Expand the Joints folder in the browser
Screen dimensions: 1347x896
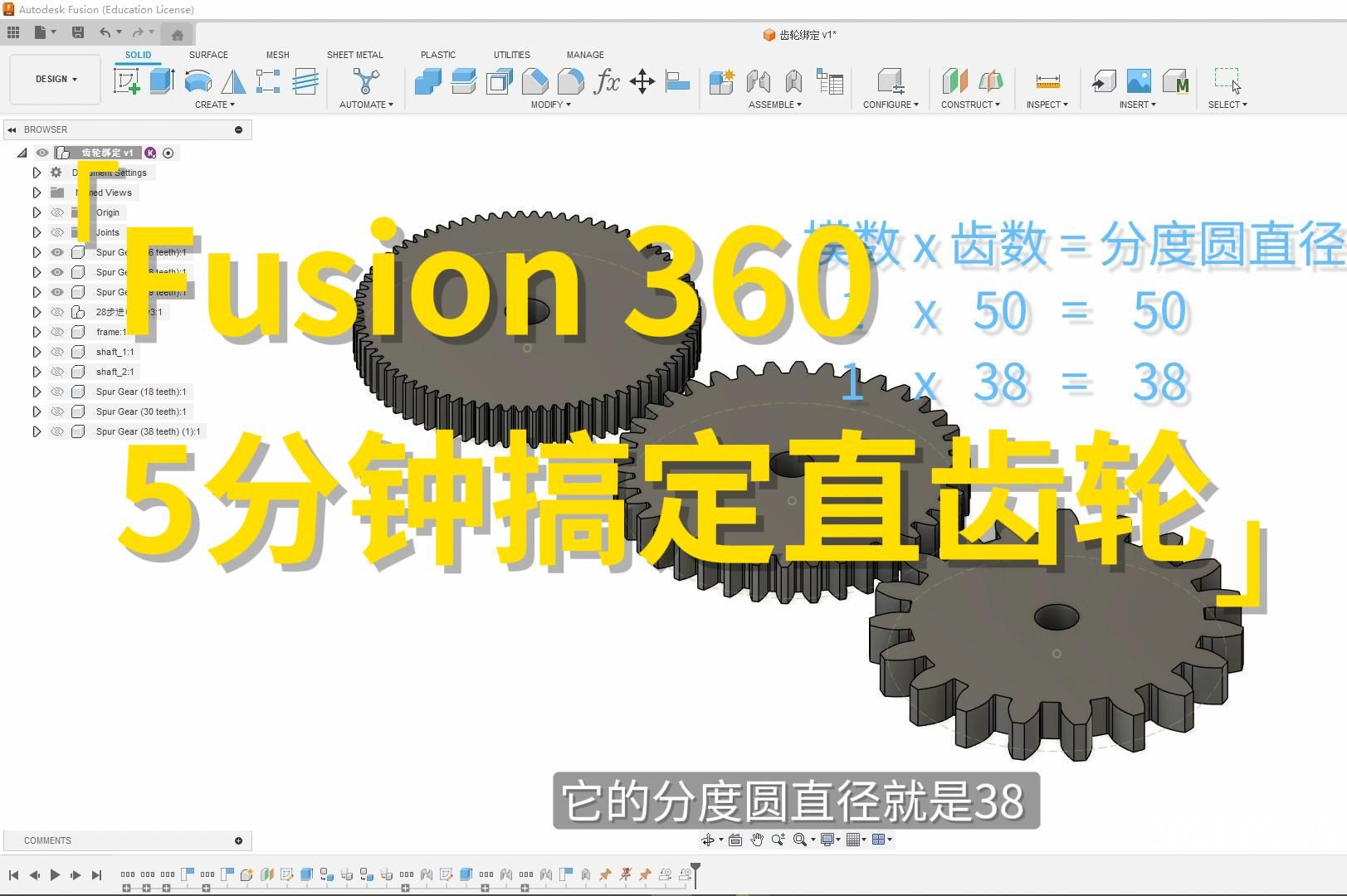pos(37,232)
